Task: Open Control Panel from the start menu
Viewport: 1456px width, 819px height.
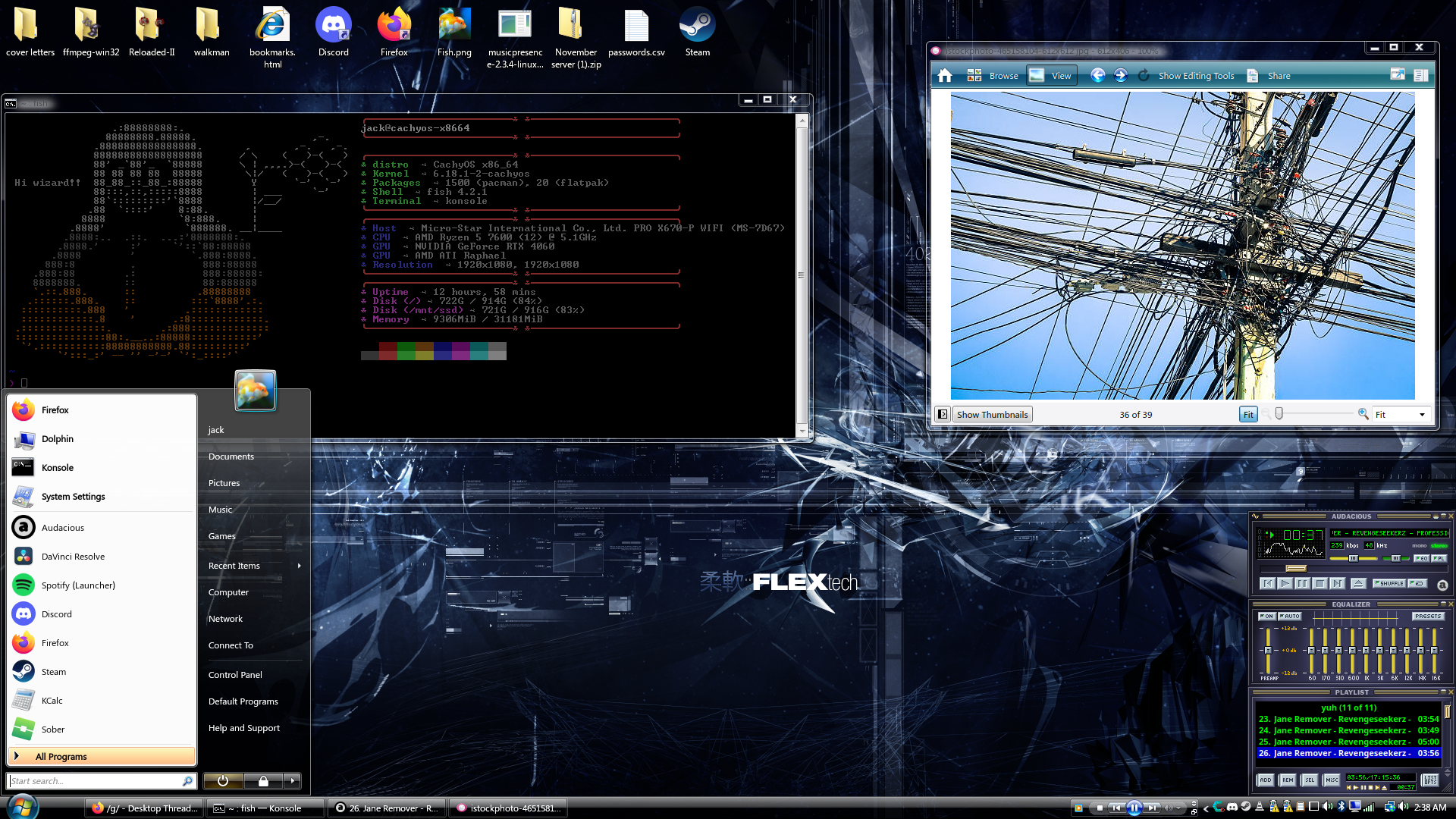Action: pos(235,674)
